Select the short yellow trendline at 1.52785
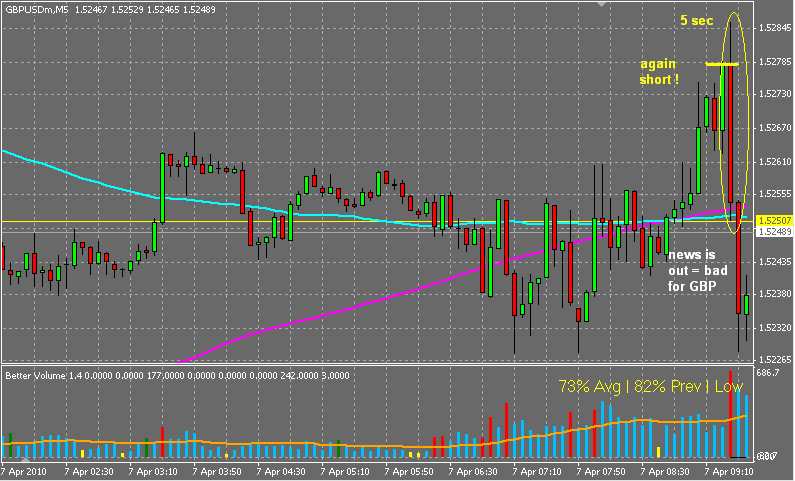 [x=722, y=64]
